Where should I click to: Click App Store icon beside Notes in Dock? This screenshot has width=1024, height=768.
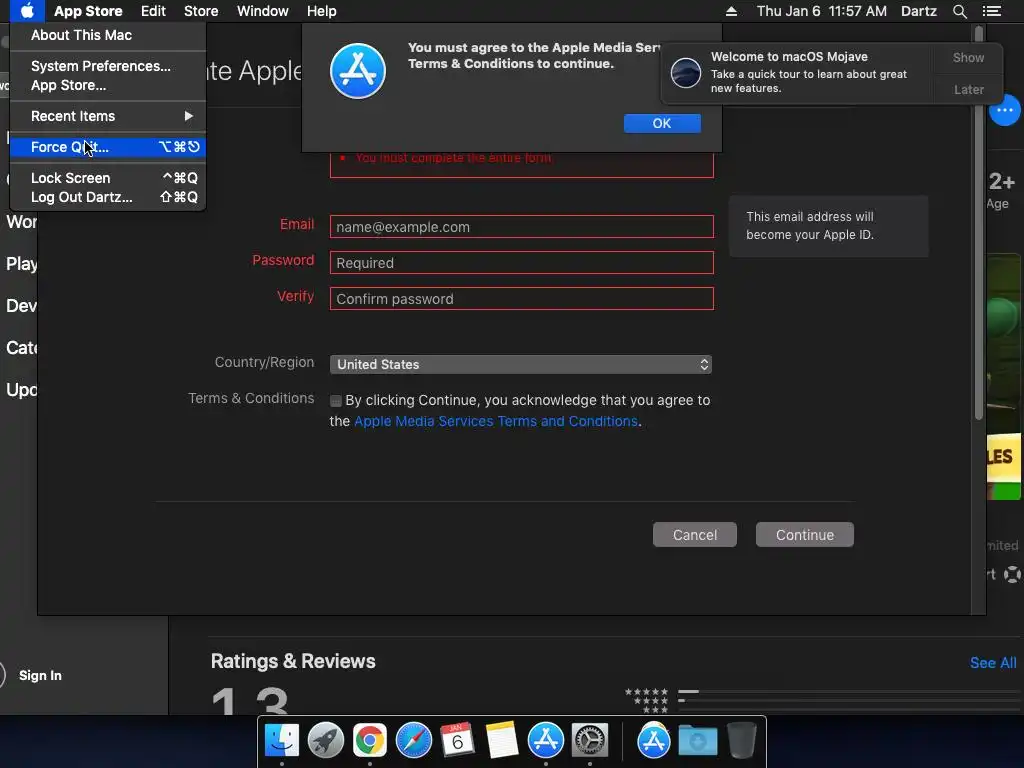coord(545,741)
